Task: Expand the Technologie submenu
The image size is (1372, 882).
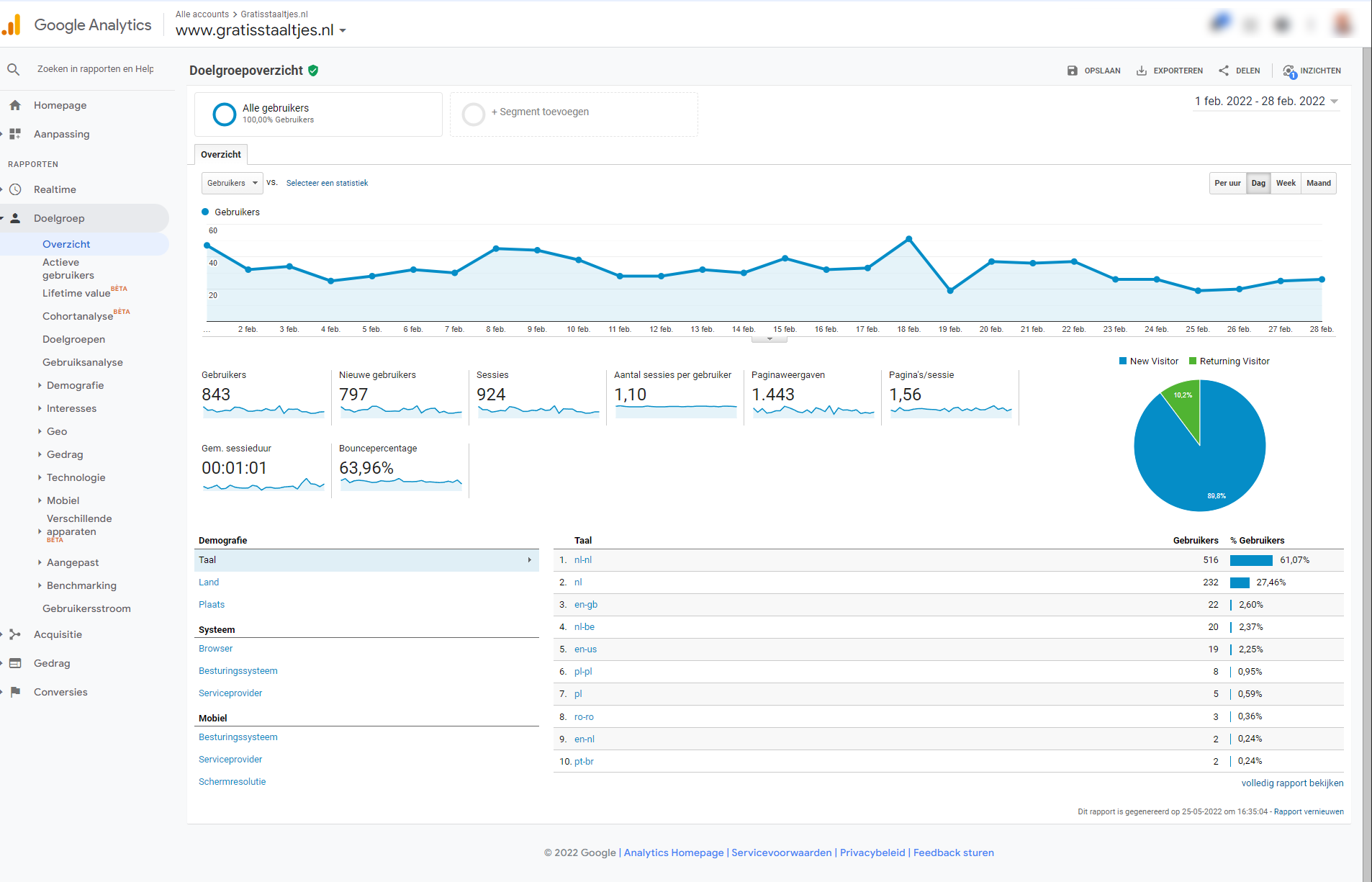Action: [x=40, y=477]
